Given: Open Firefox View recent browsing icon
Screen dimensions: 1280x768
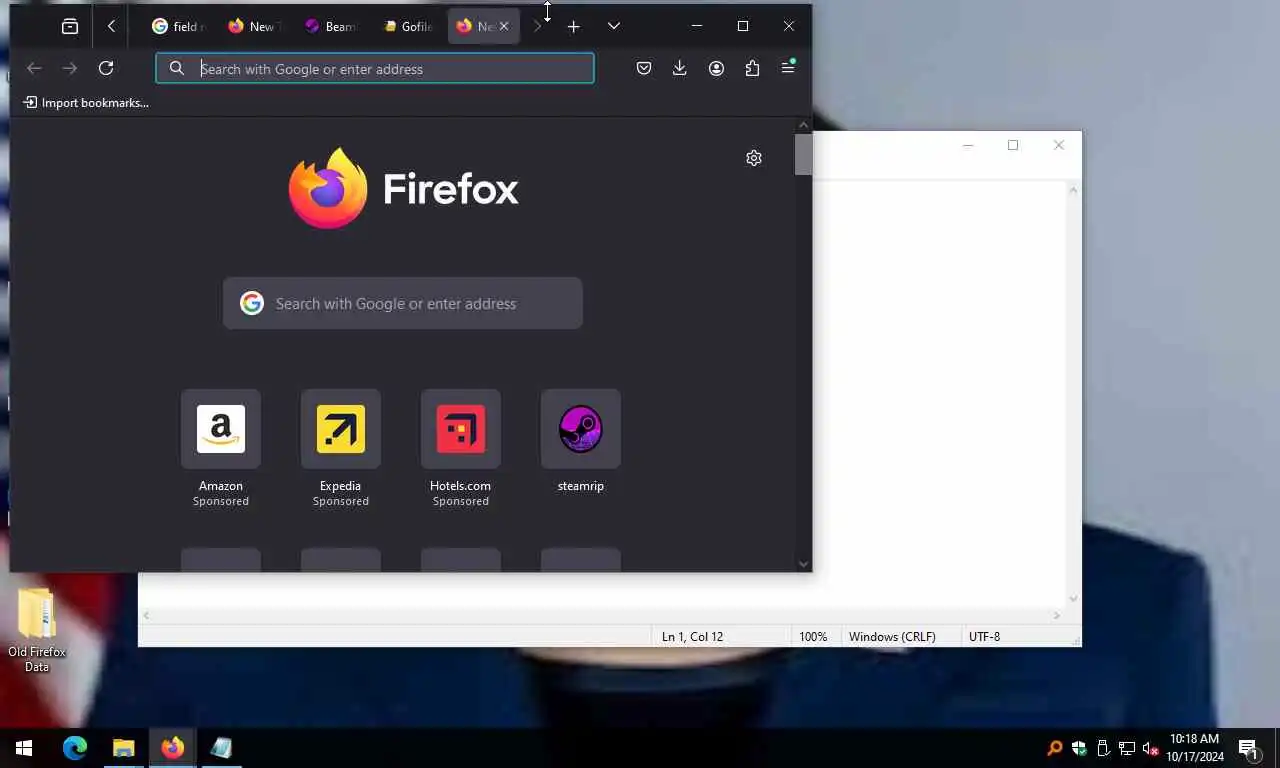Looking at the screenshot, I should [x=70, y=27].
